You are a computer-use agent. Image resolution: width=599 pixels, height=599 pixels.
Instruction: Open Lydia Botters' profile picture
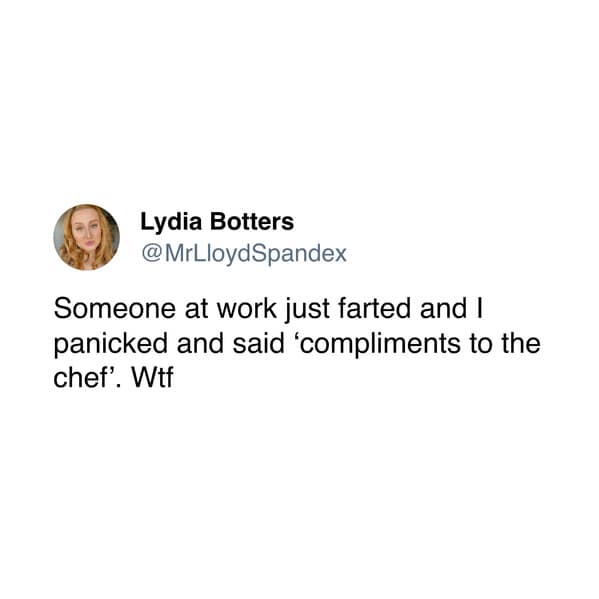86,237
